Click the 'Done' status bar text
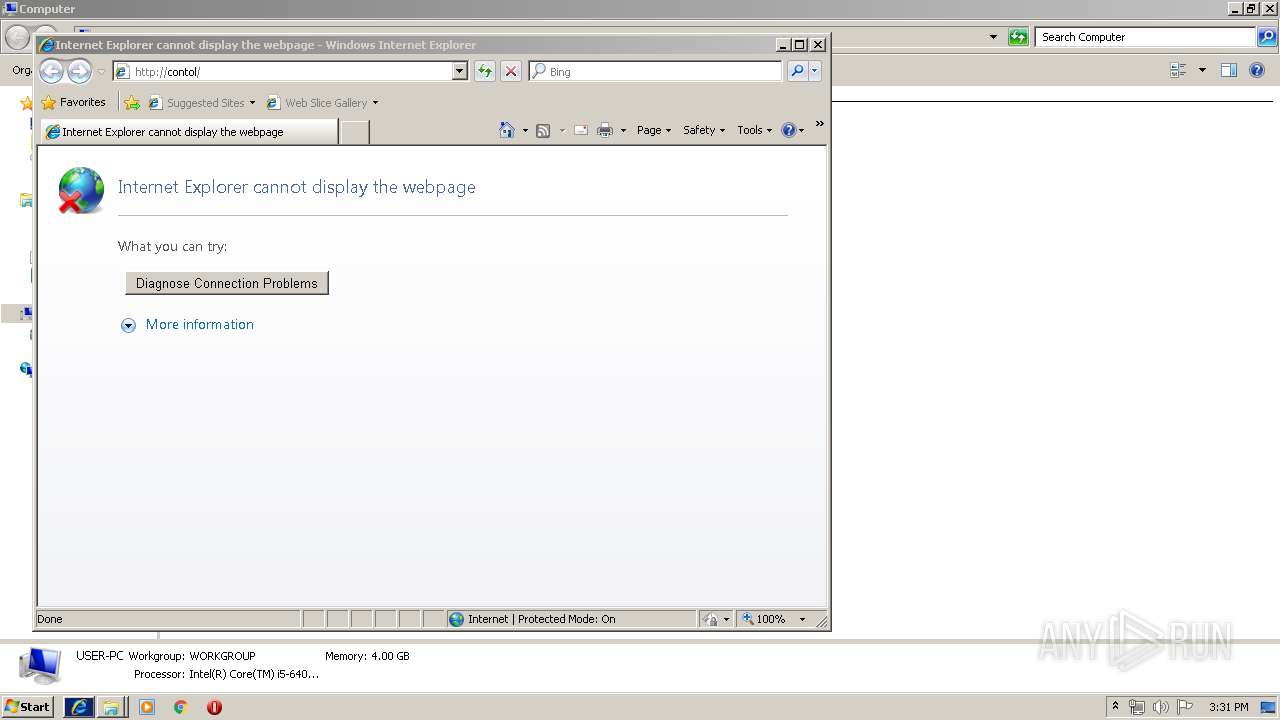 click(50, 619)
